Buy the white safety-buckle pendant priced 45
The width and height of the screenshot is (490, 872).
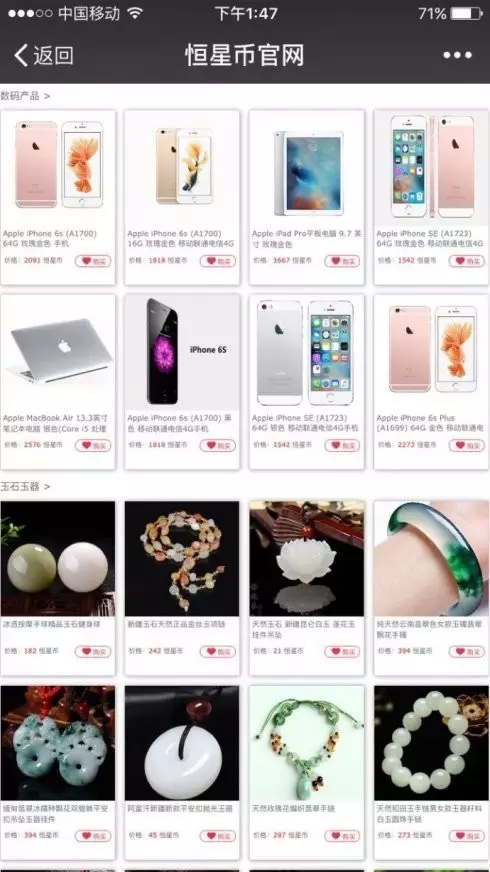pos(217,836)
